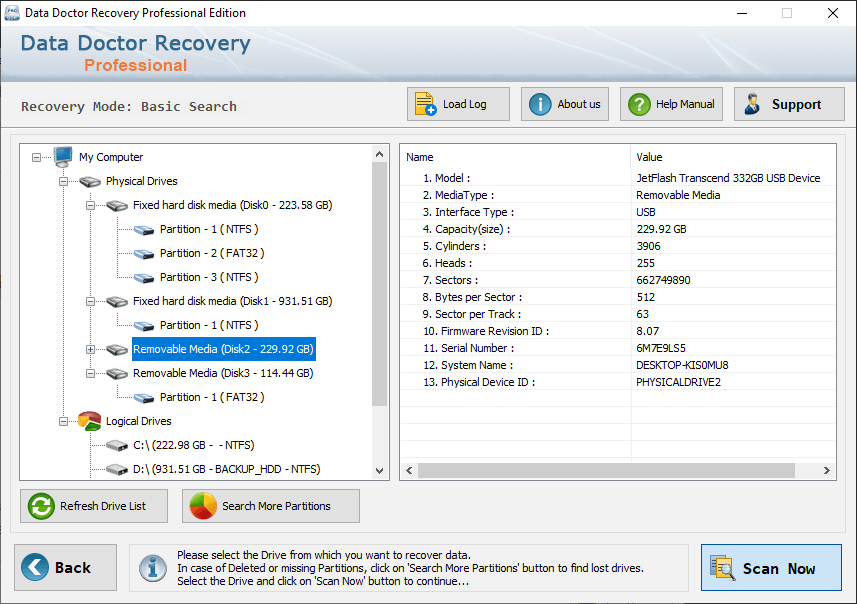857x604 pixels.
Task: Click system name 'DESKTOP-KIS0MU8'
Action: pyautogui.click(x=682, y=365)
